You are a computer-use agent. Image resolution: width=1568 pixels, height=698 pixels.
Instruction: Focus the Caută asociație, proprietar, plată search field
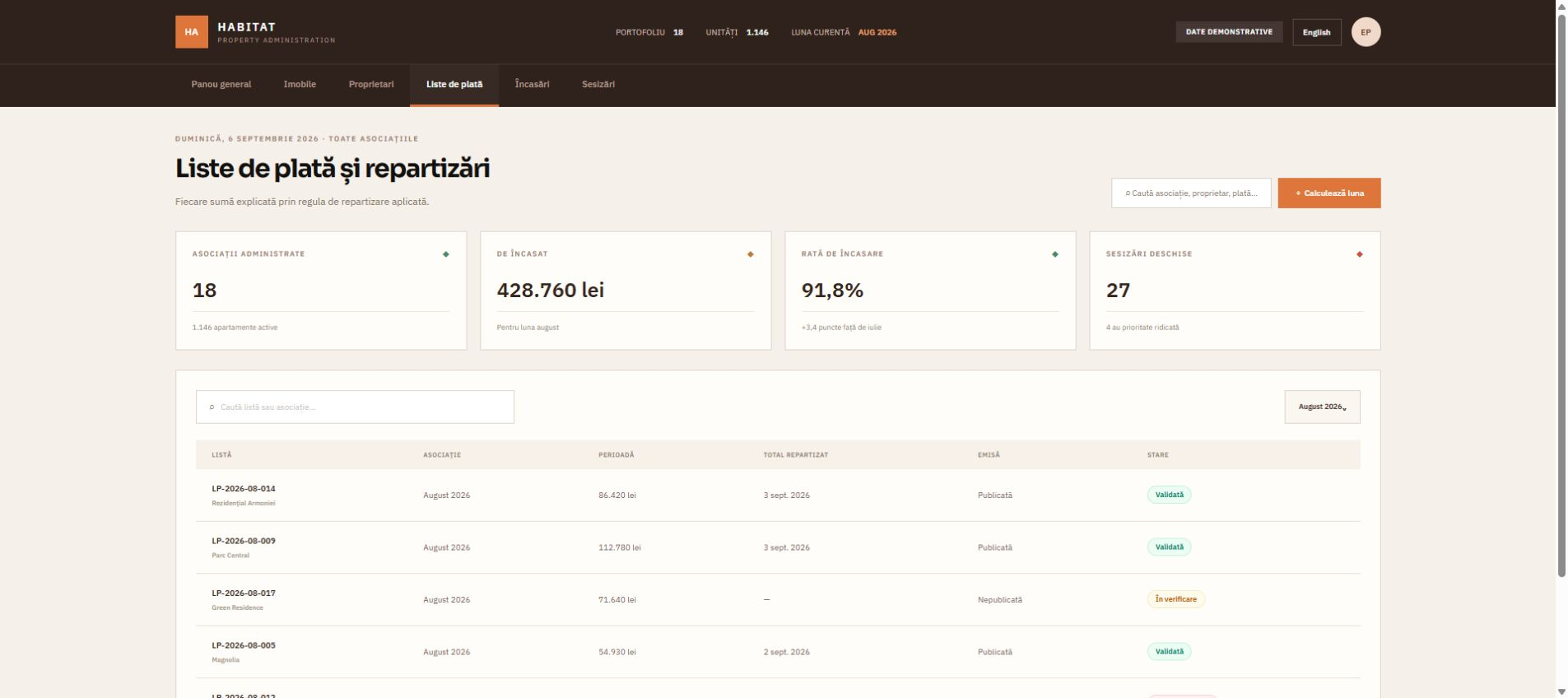pyautogui.click(x=1191, y=193)
